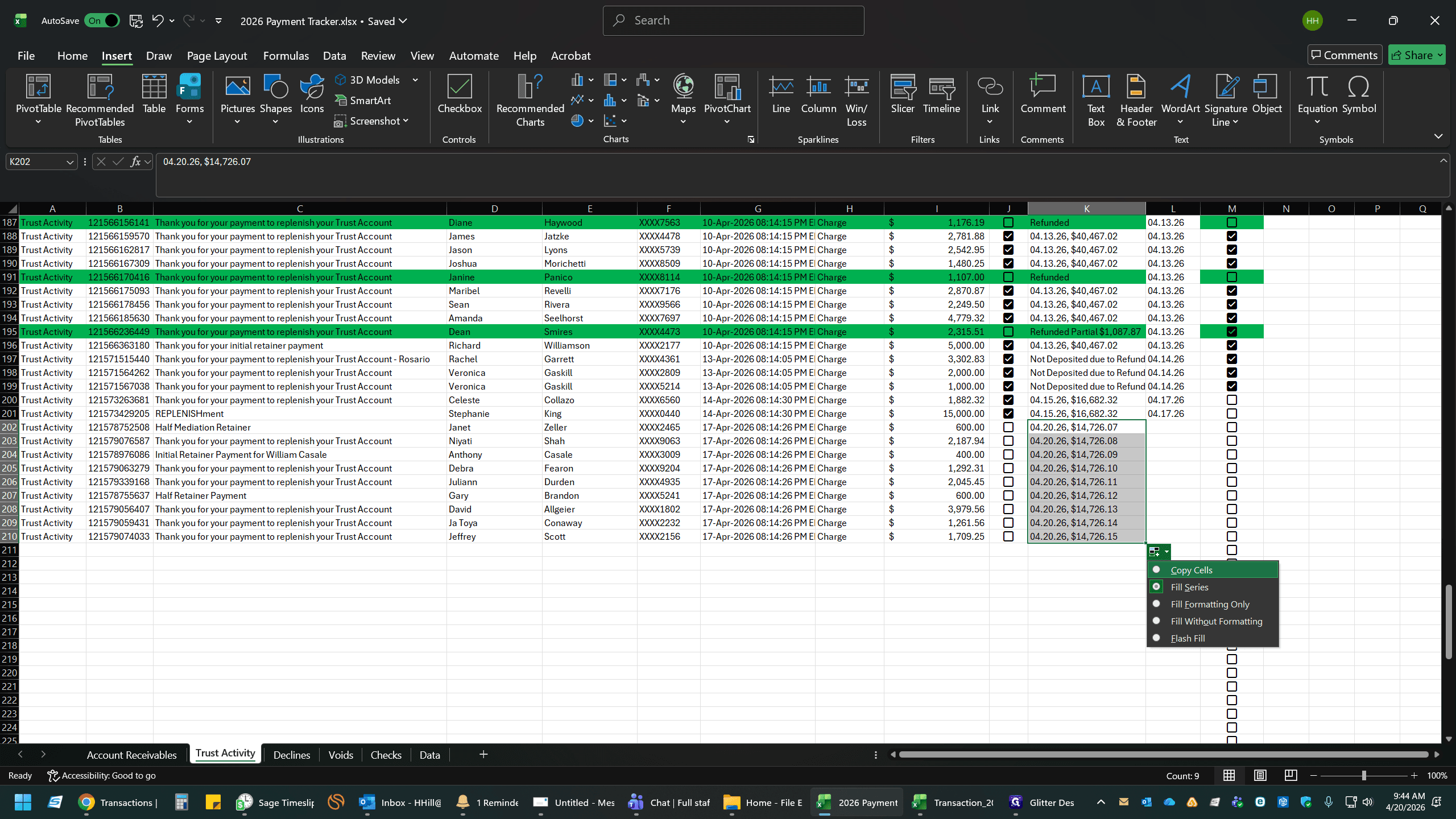Screen dimensions: 1456x819
Task: Insert Icons from the Illustrations group
Action: 312,94
